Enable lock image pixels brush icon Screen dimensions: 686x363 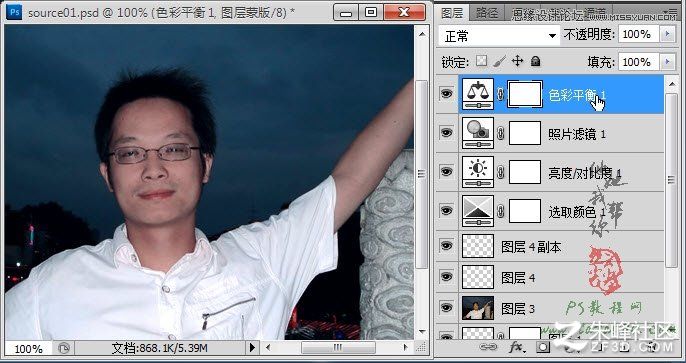499,61
